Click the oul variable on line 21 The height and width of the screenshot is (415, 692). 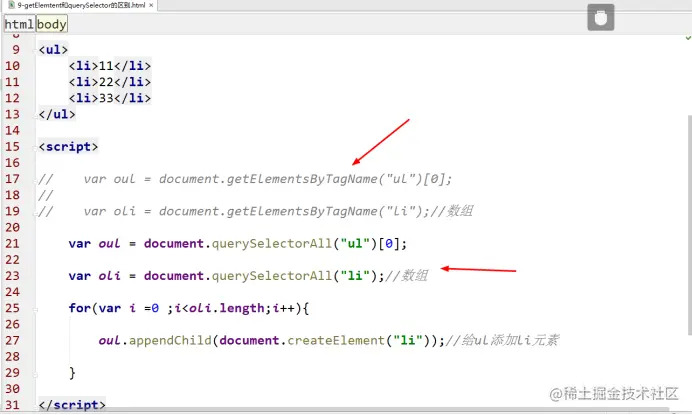coord(109,244)
